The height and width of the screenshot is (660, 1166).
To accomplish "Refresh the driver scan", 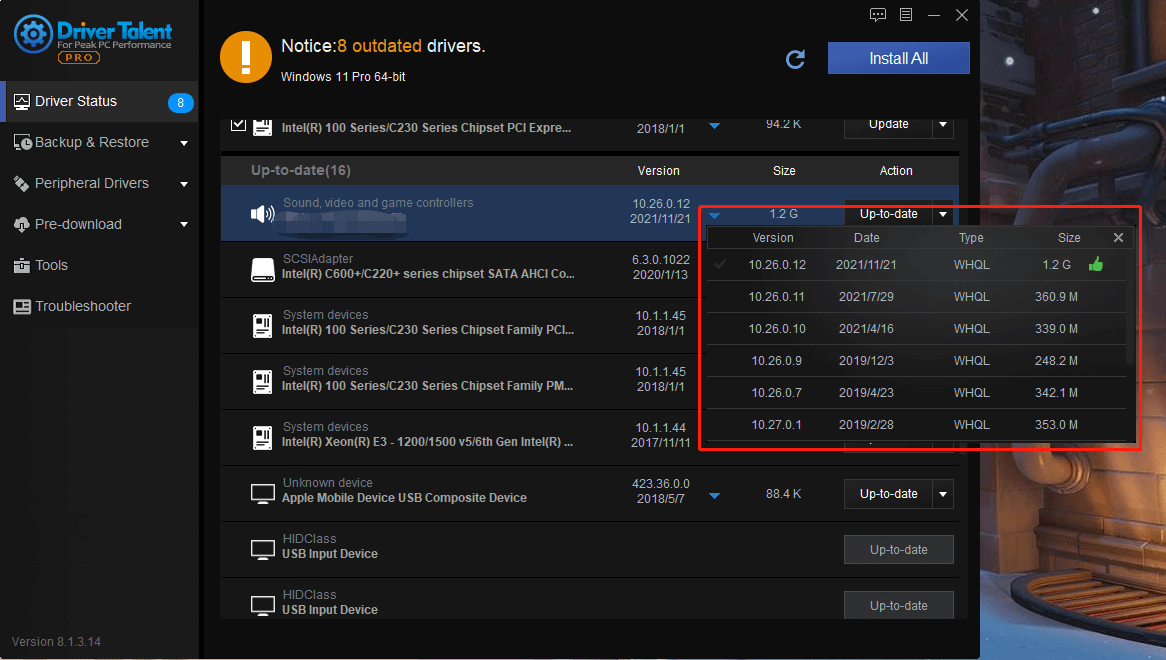I will click(x=795, y=59).
